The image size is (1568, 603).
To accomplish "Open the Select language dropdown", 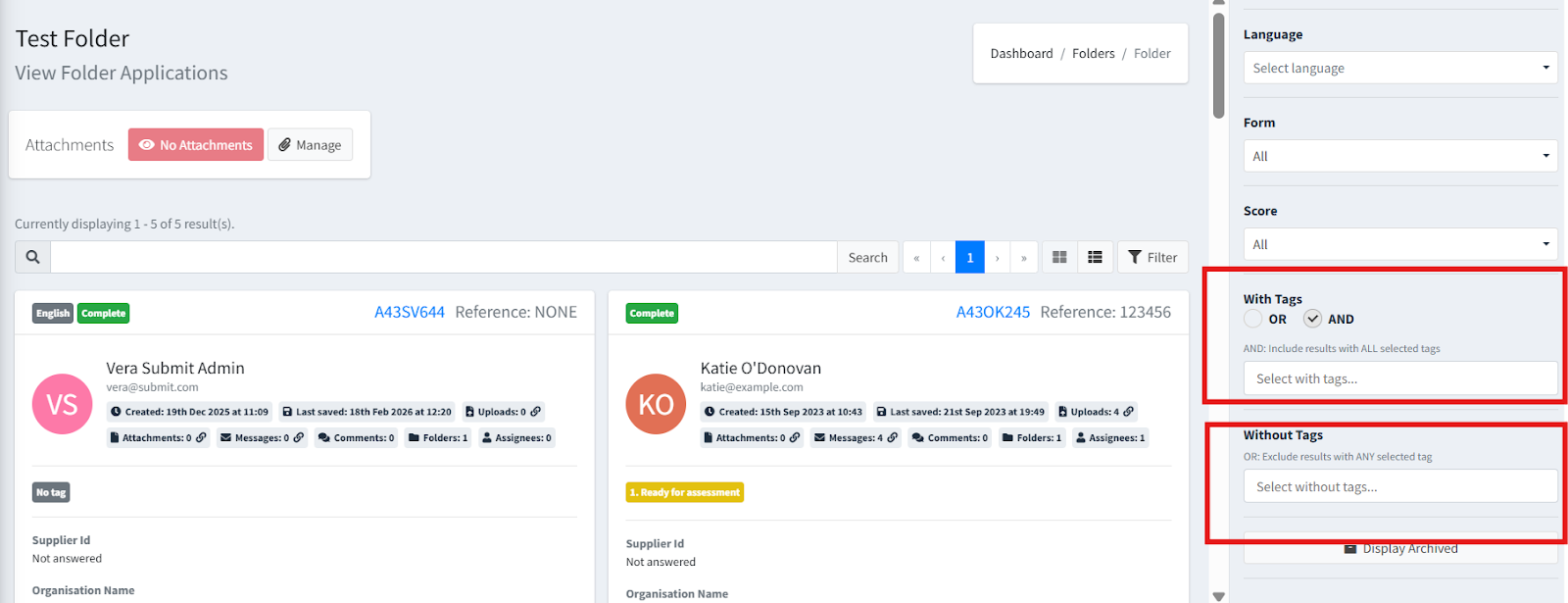I will coord(1400,68).
